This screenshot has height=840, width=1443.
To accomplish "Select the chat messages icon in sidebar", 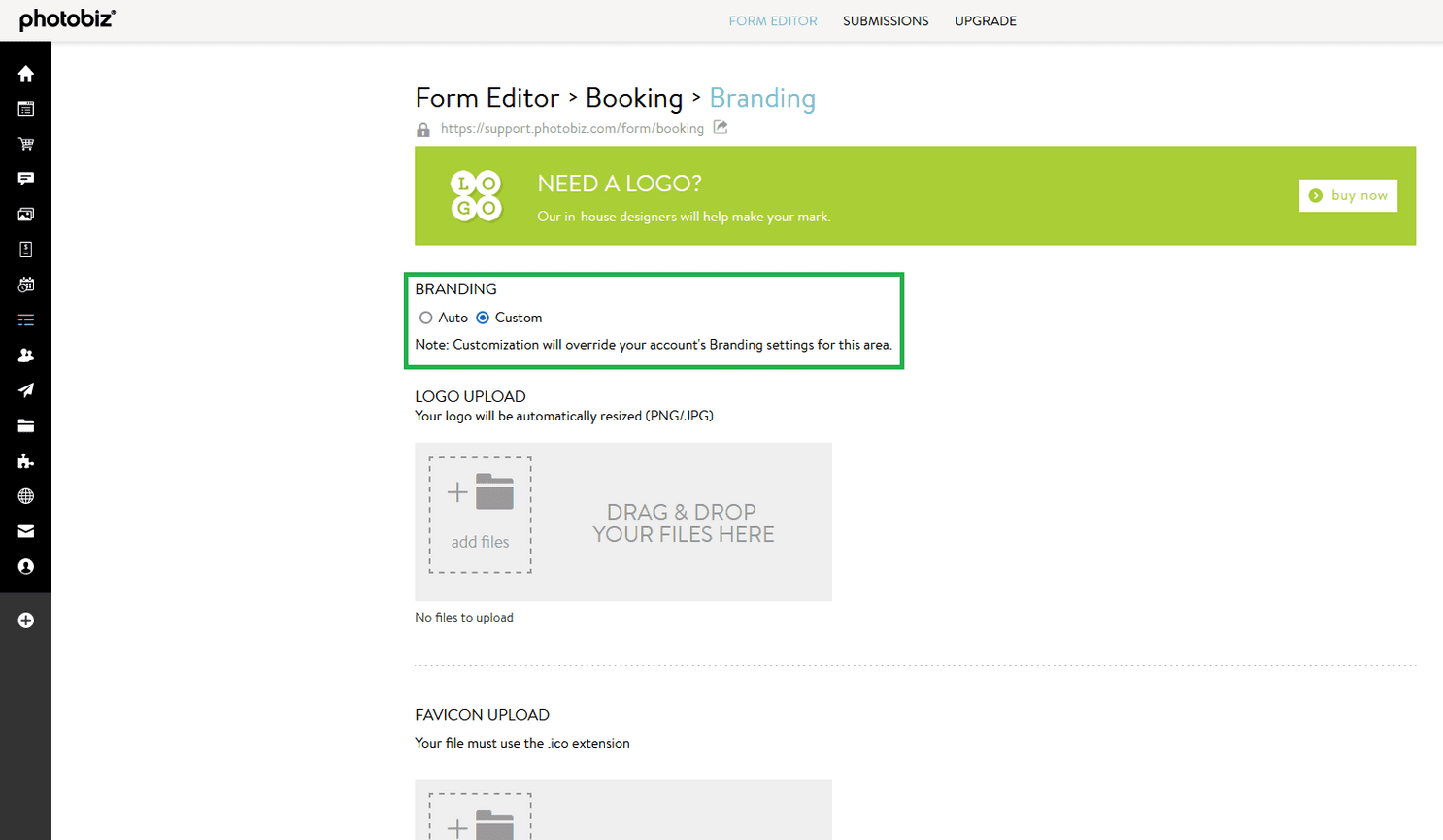I will click(25, 178).
